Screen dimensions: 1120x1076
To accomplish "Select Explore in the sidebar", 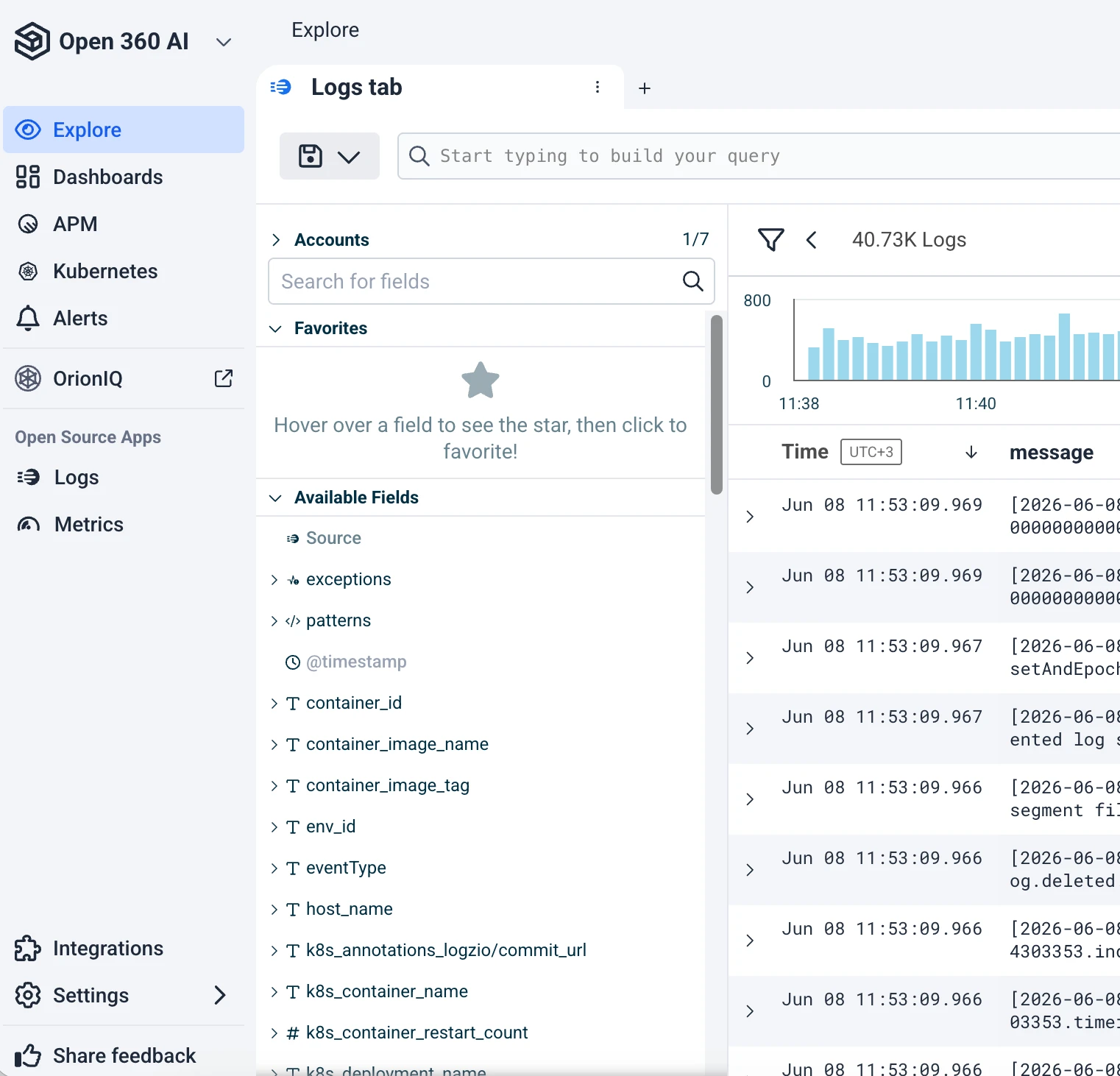I will [124, 130].
